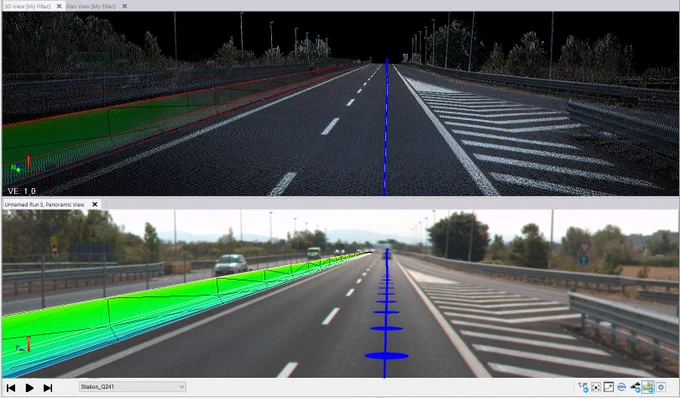Click the large blue ellipse marker in panoramic view
The height and width of the screenshot is (398, 680).
click(x=386, y=356)
